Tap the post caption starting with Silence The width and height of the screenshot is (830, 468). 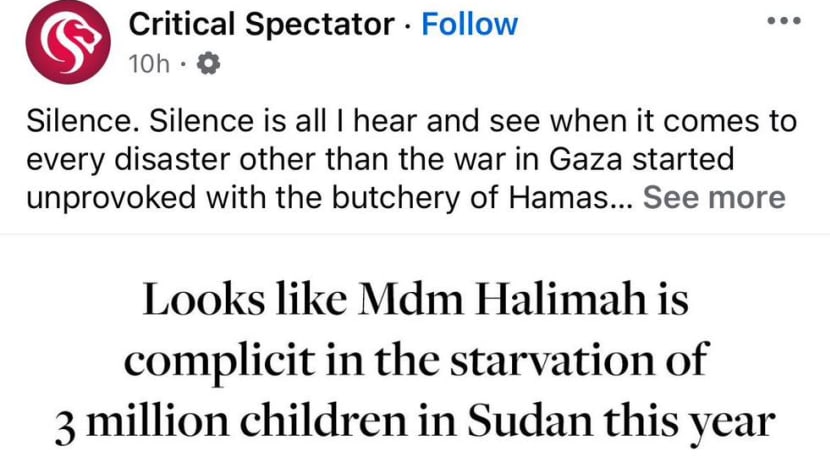pos(411,160)
